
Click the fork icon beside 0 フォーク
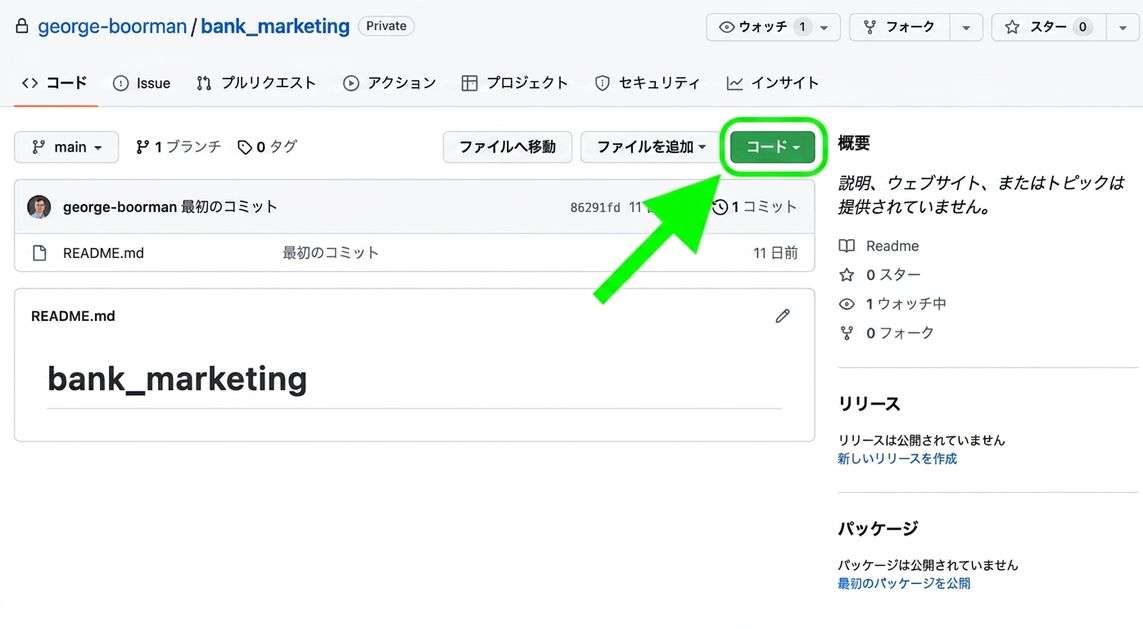coord(846,333)
